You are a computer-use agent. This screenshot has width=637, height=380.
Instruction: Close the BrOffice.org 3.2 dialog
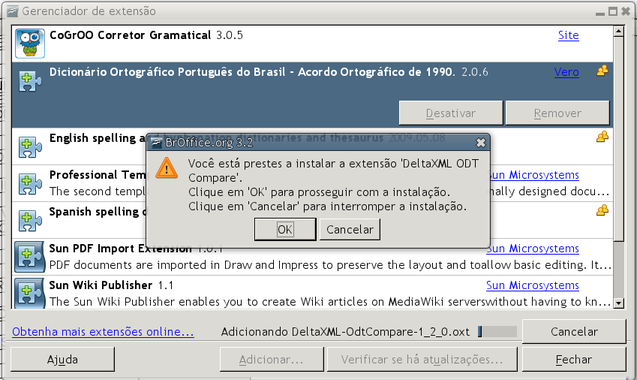tap(481, 143)
